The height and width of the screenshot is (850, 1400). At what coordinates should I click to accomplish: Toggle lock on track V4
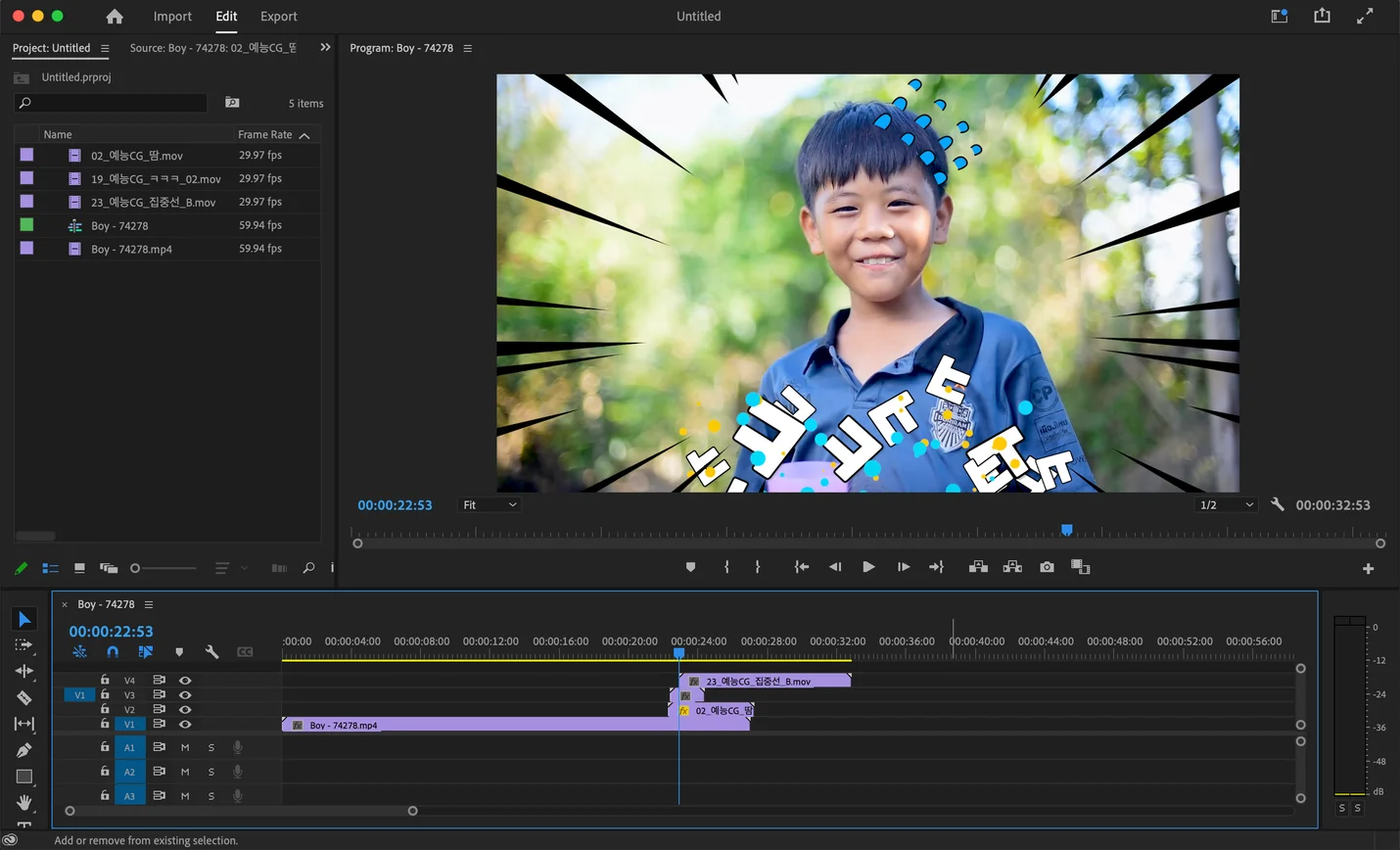[x=105, y=679]
